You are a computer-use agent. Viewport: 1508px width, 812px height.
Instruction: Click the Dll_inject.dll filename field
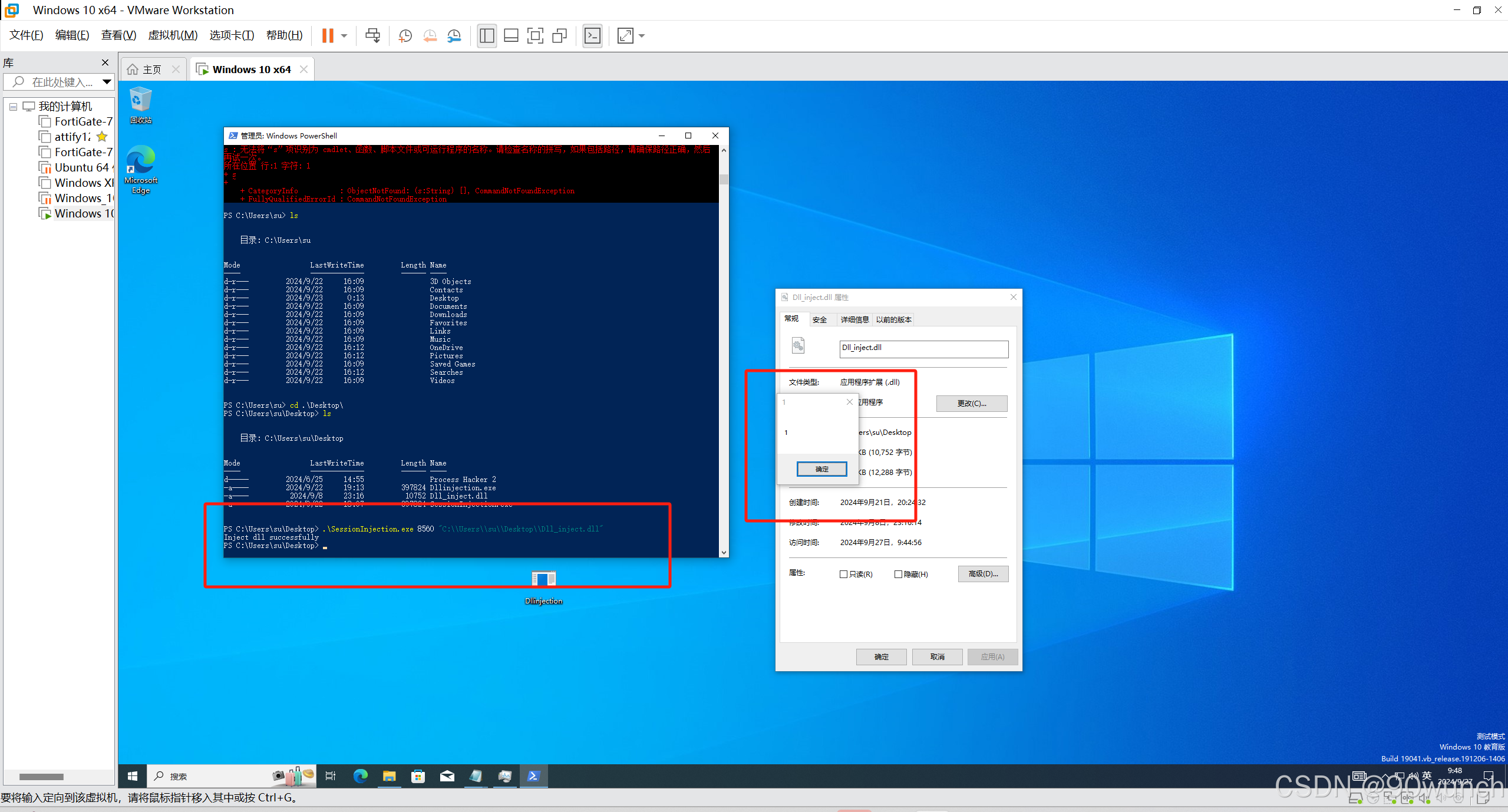[x=923, y=349]
